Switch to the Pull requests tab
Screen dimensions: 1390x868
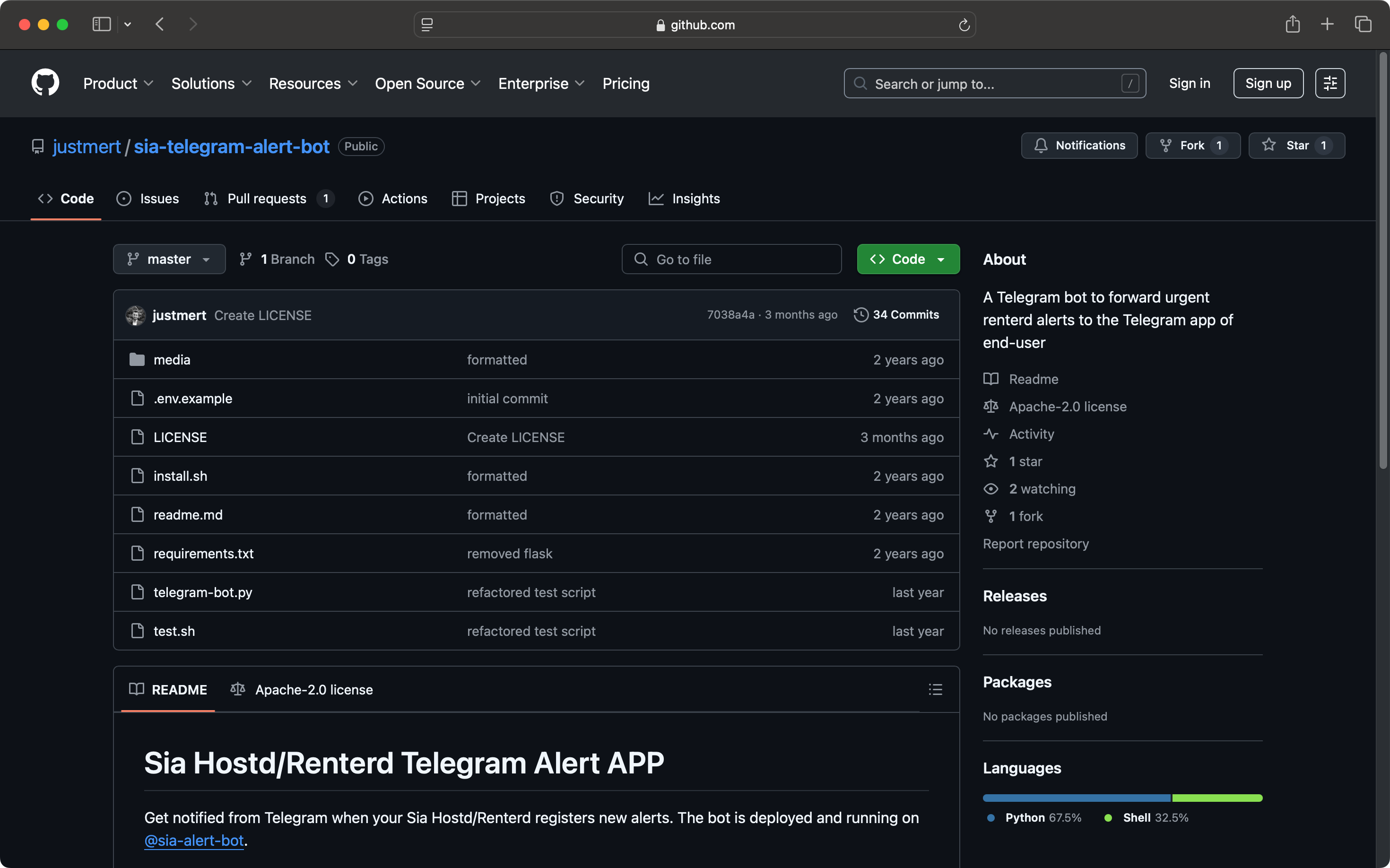click(269, 199)
